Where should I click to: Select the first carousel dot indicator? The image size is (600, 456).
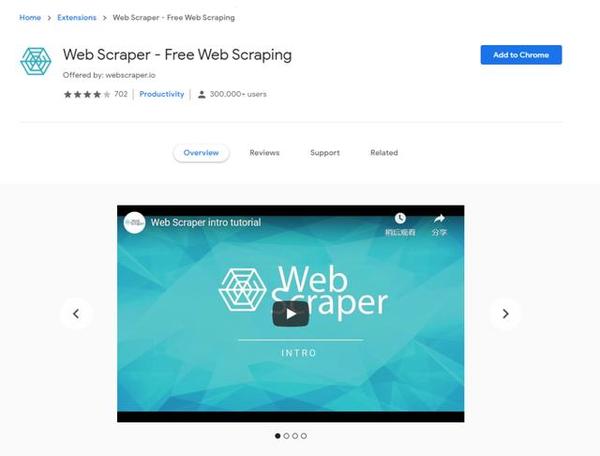coord(278,436)
